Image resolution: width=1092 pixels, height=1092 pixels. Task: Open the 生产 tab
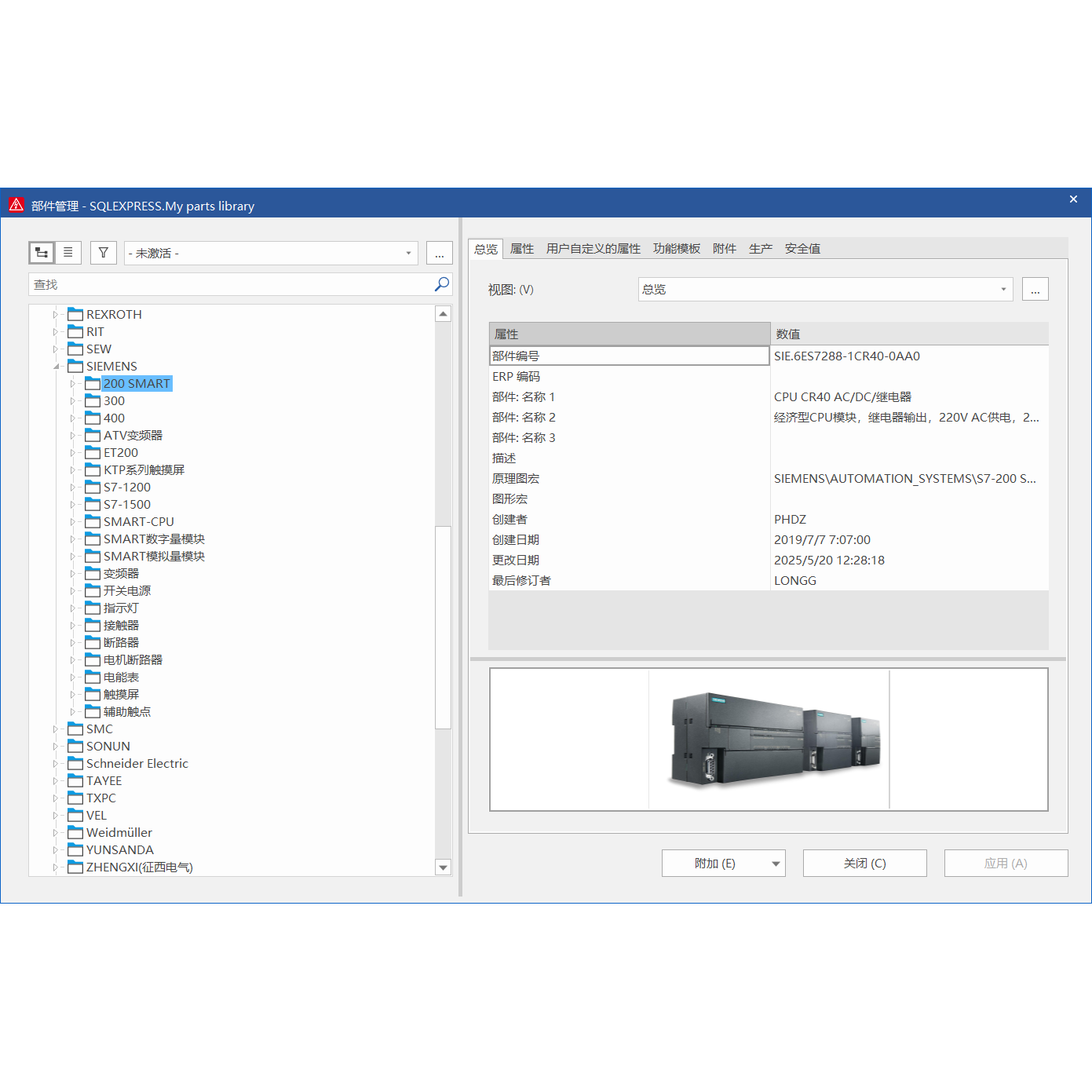761,248
